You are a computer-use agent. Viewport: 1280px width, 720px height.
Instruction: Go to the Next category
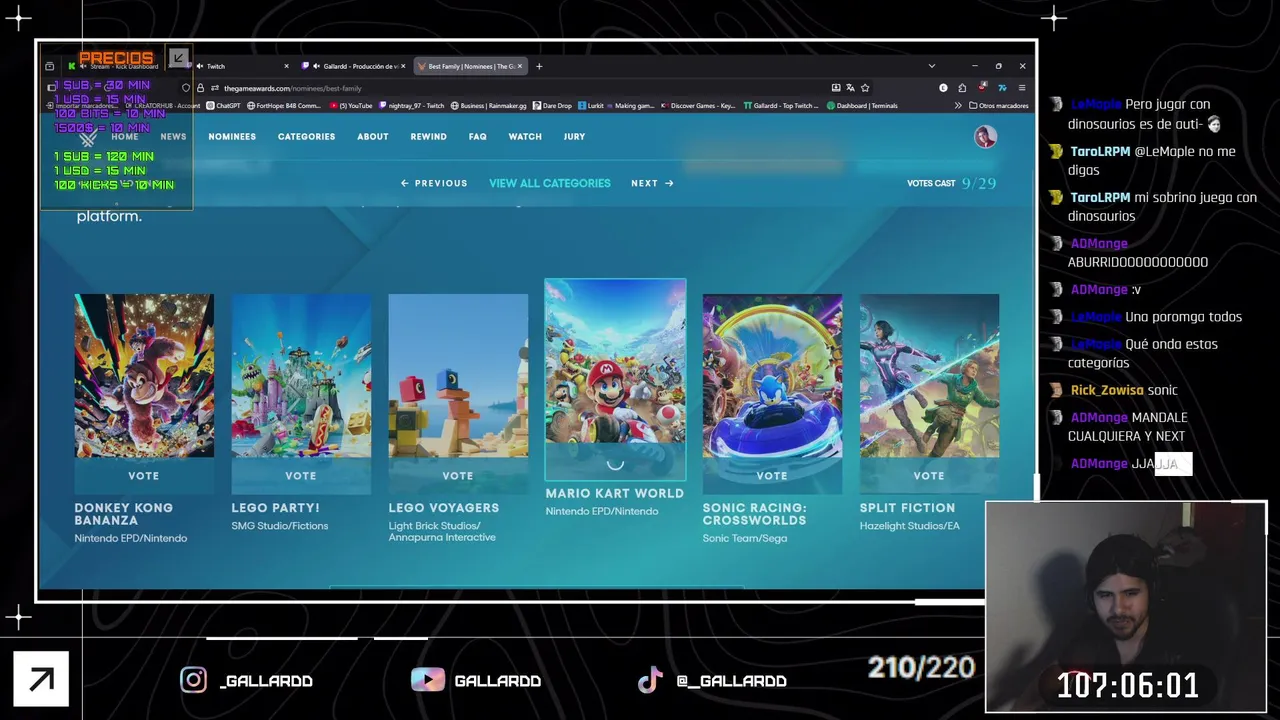click(x=652, y=183)
